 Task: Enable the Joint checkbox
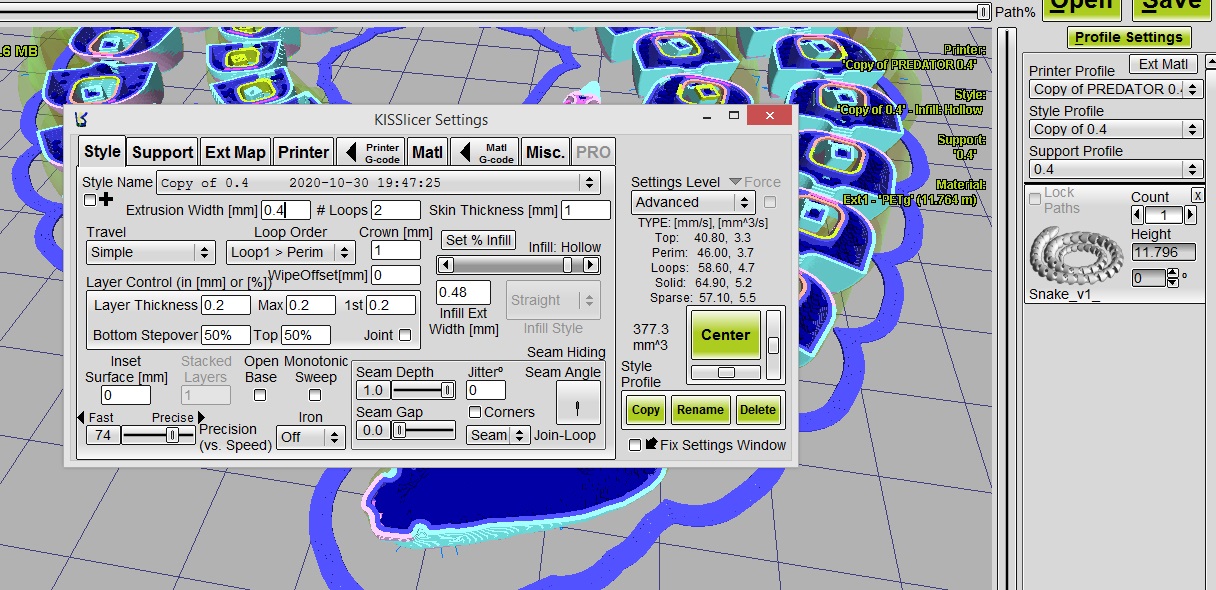coord(405,335)
